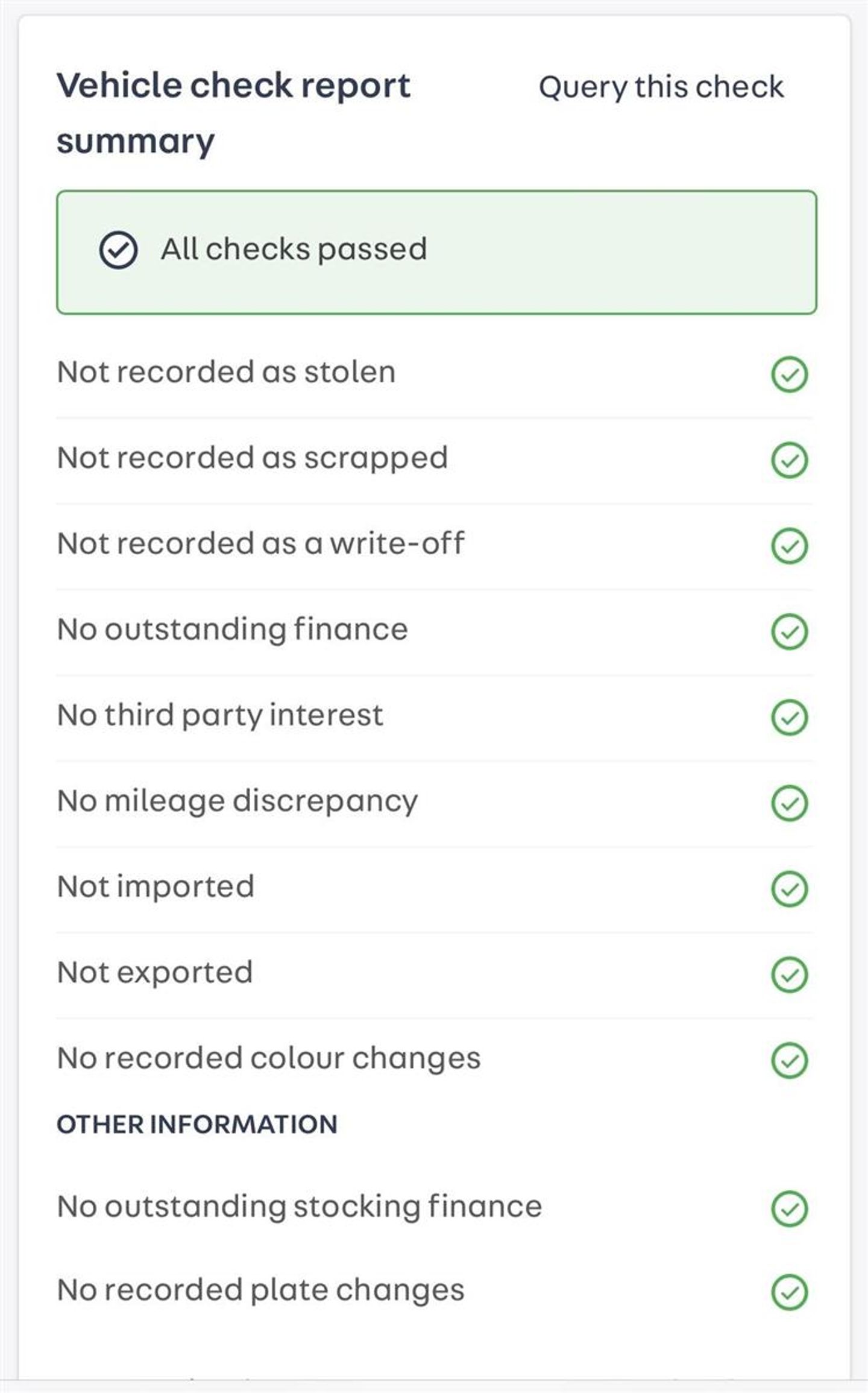Select the Not recorded as stolen text

226,372
